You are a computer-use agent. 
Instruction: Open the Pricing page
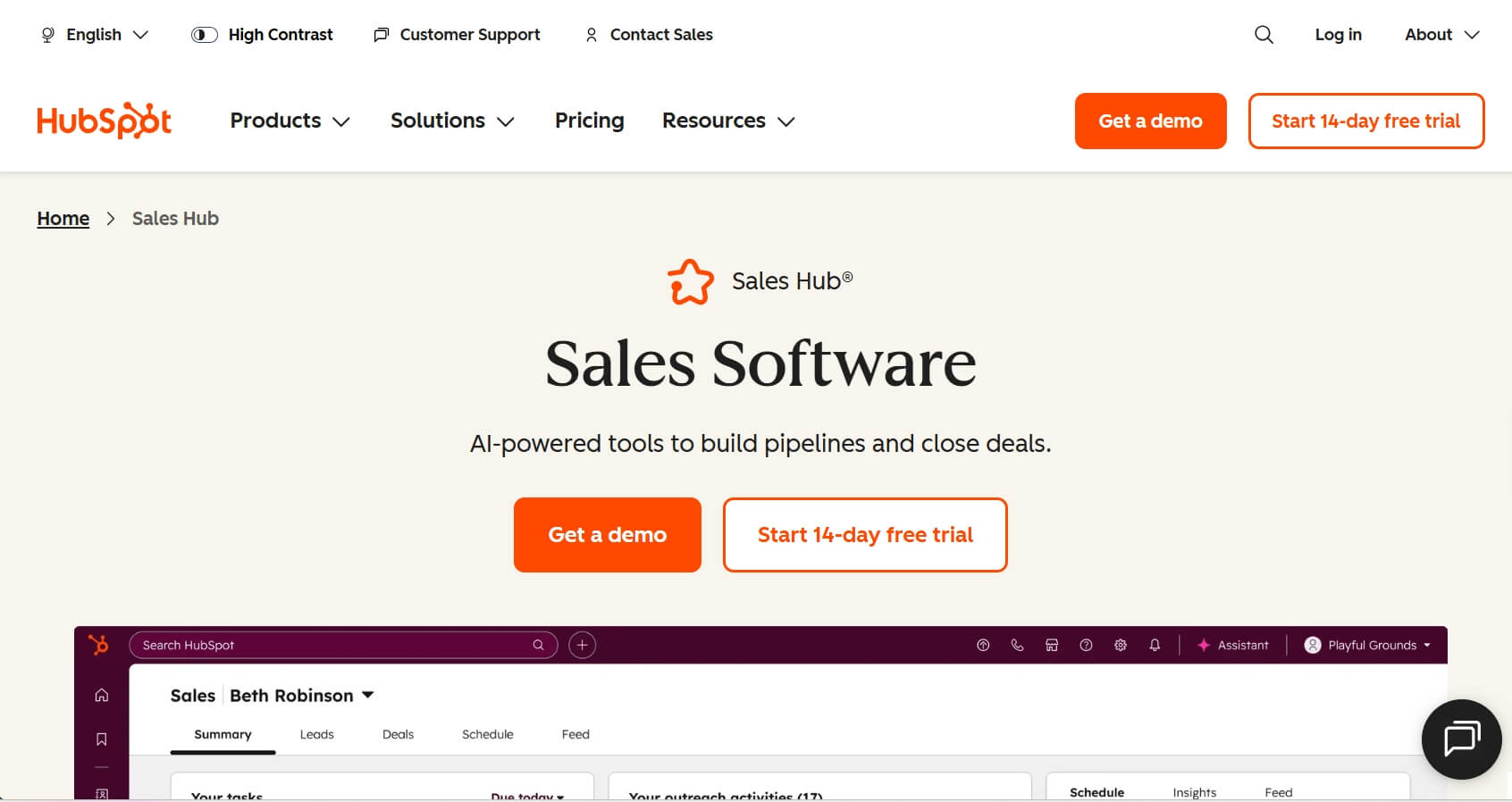pyautogui.click(x=590, y=121)
